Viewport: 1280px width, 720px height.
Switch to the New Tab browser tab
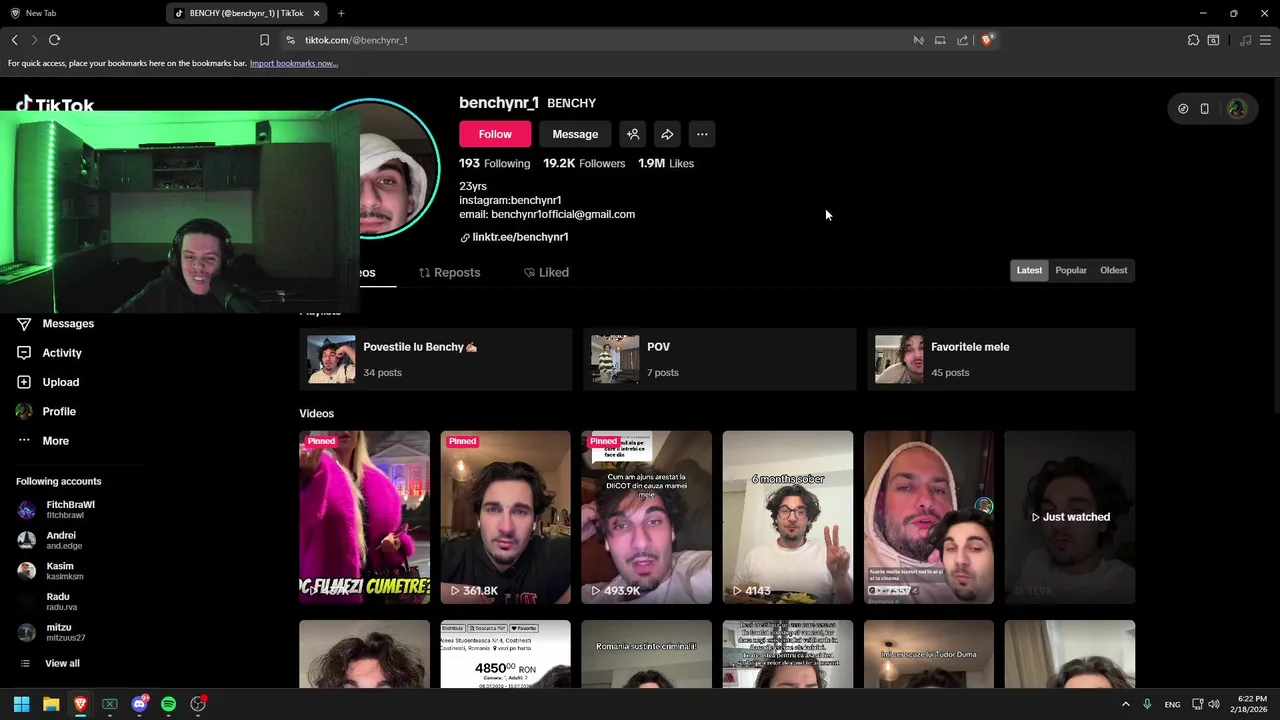point(41,13)
